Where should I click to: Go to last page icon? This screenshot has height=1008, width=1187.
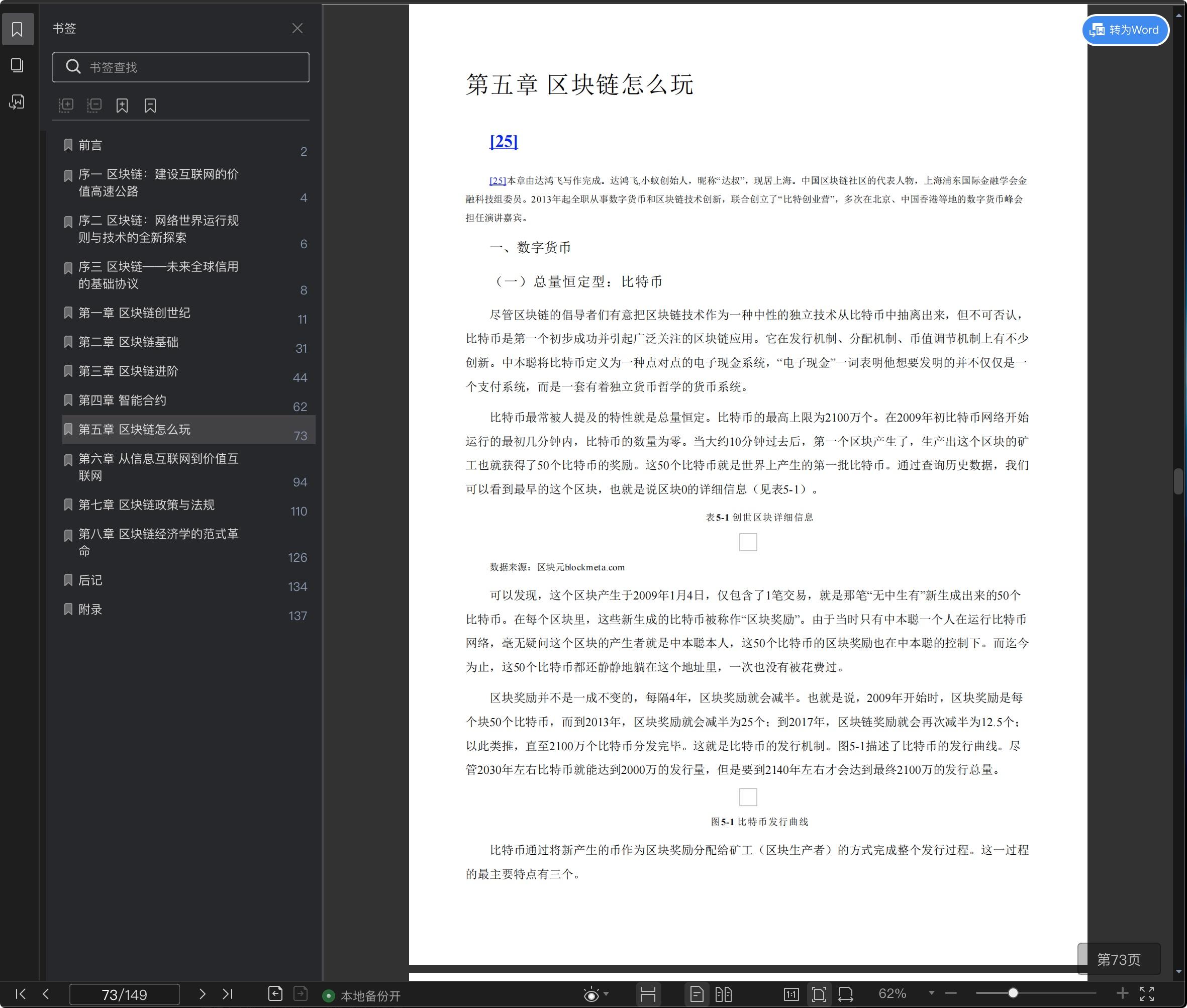228,994
